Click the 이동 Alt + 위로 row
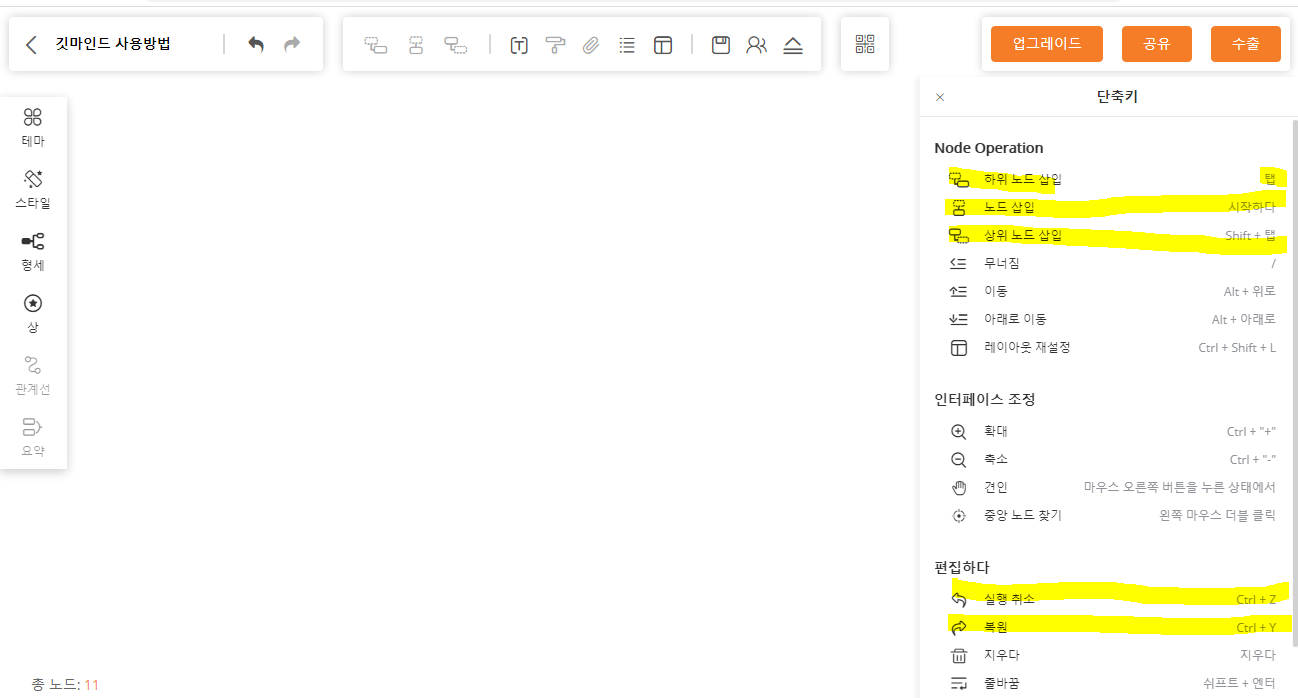This screenshot has width=1298, height=698. [x=1113, y=292]
